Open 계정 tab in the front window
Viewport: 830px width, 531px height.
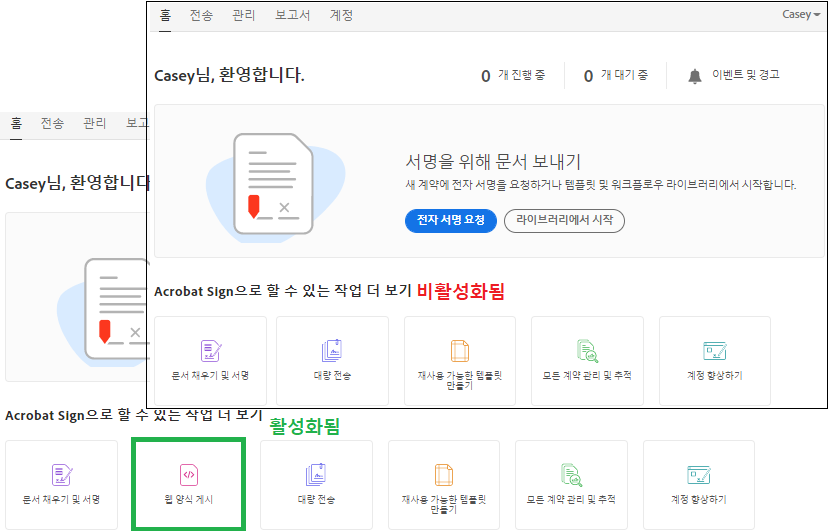click(341, 15)
